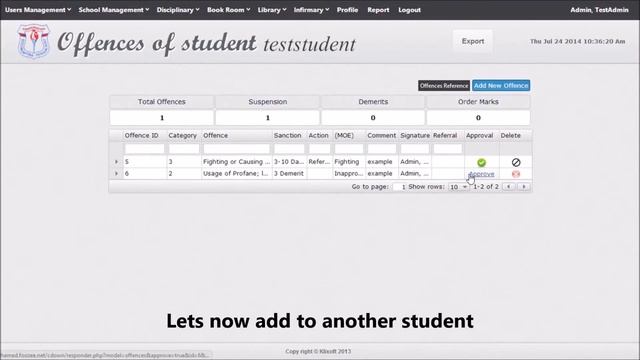The height and width of the screenshot is (360, 640).
Task: Open the Infirmary dropdown menu
Action: tap(311, 10)
